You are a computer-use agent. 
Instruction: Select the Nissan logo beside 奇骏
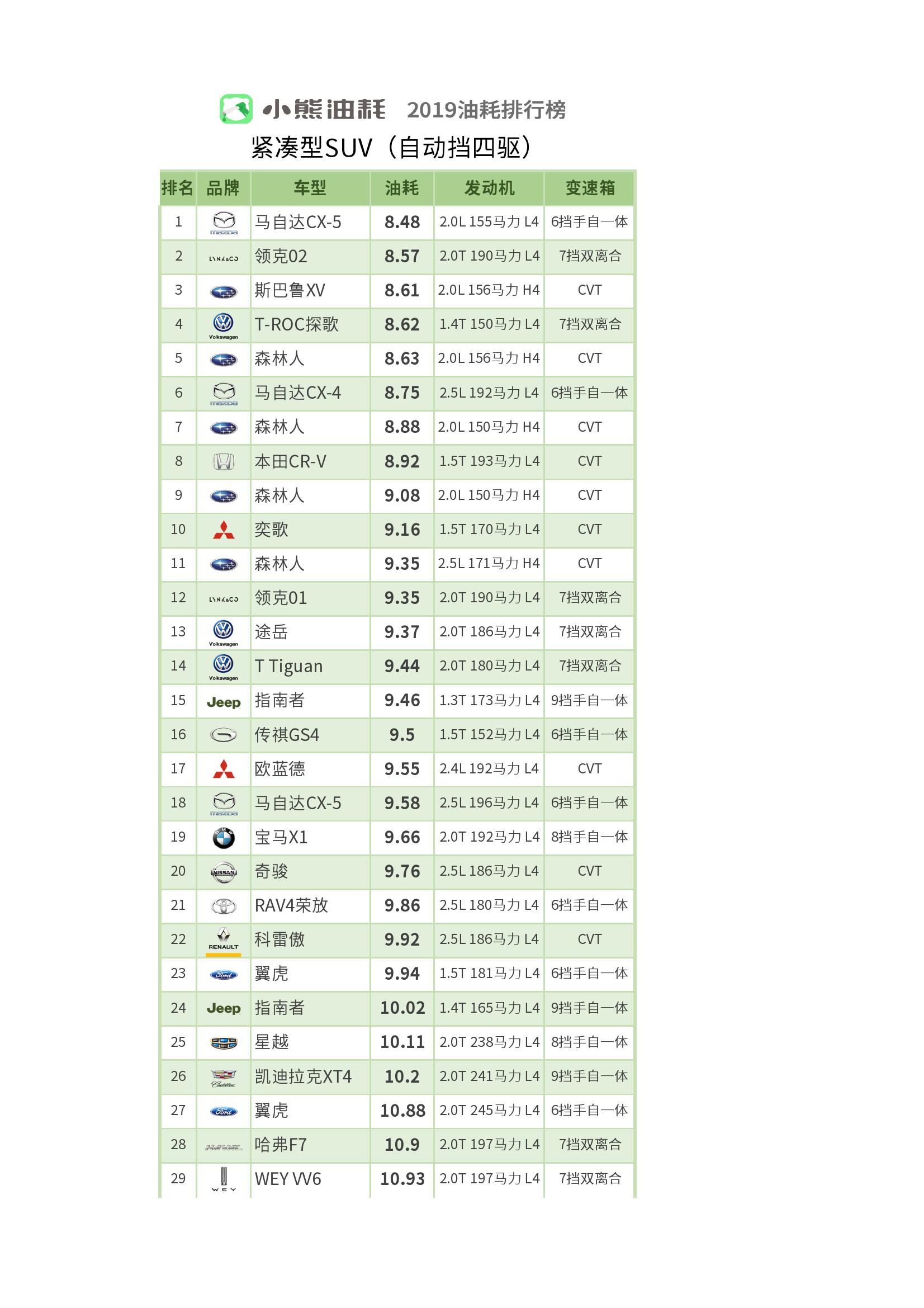[223, 872]
